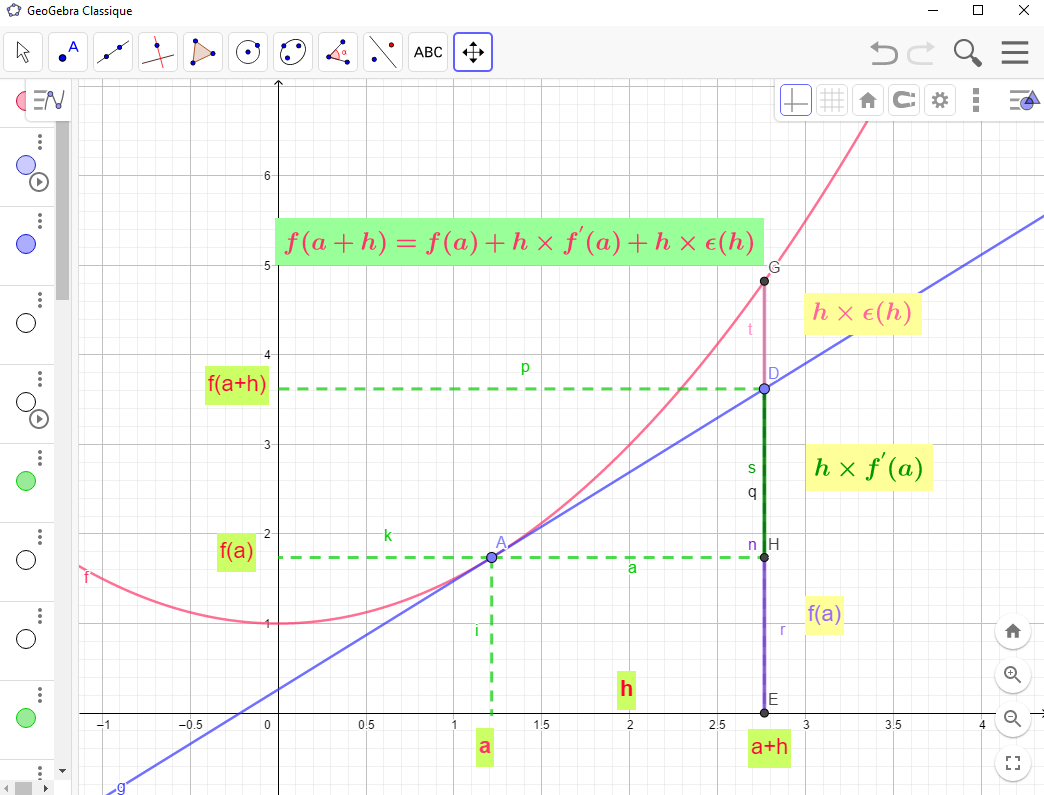Select the Angle tool
The image size is (1044, 795).
(338, 52)
